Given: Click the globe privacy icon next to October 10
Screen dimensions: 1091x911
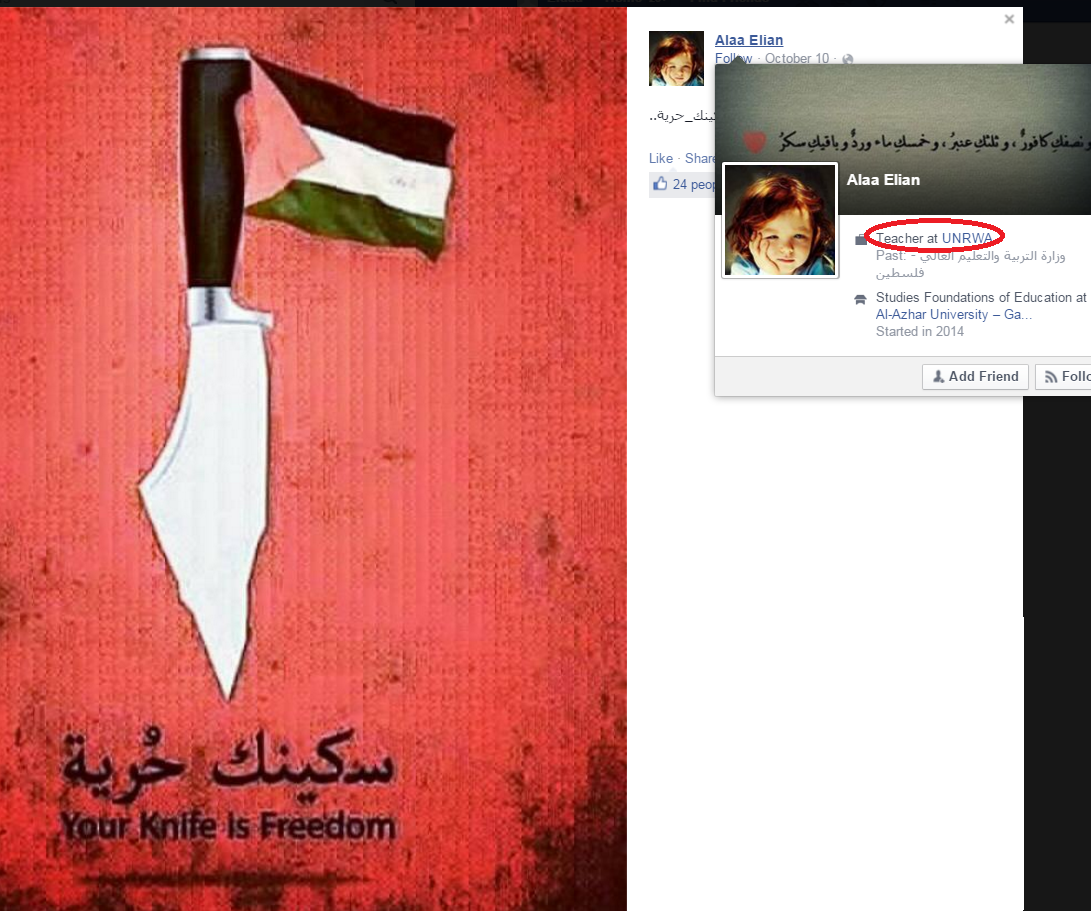Looking at the screenshot, I should tap(847, 59).
